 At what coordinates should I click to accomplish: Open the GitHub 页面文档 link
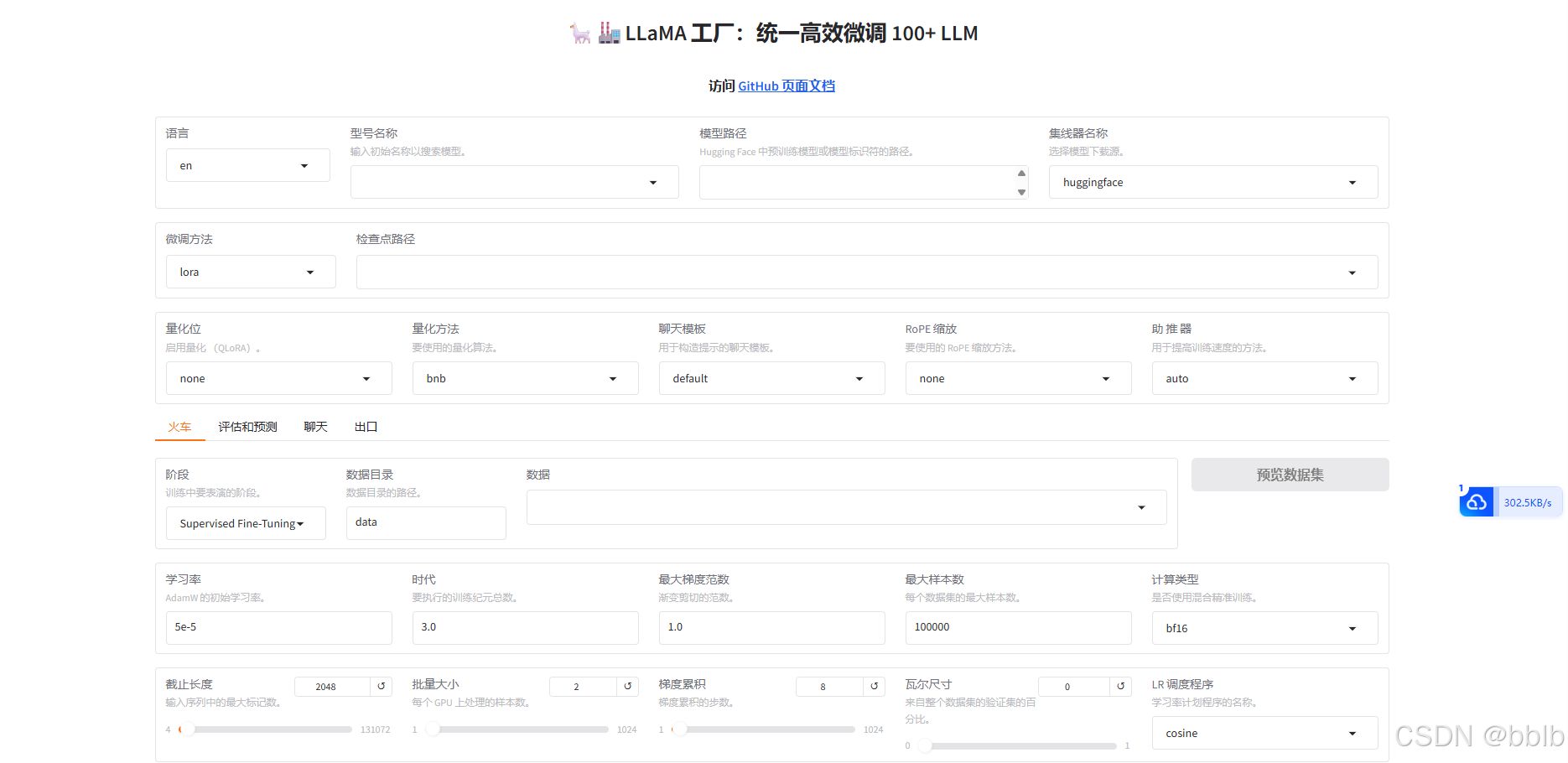[786, 86]
